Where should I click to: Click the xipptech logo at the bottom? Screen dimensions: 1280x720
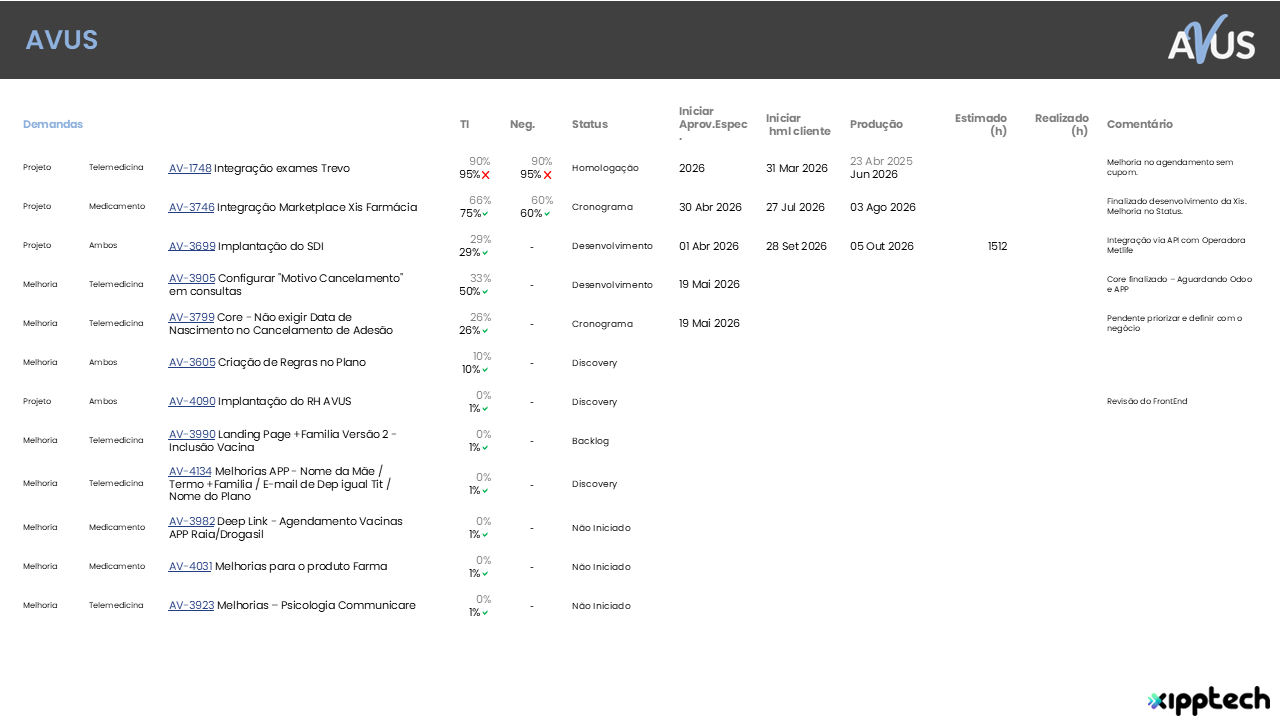[1209, 700]
